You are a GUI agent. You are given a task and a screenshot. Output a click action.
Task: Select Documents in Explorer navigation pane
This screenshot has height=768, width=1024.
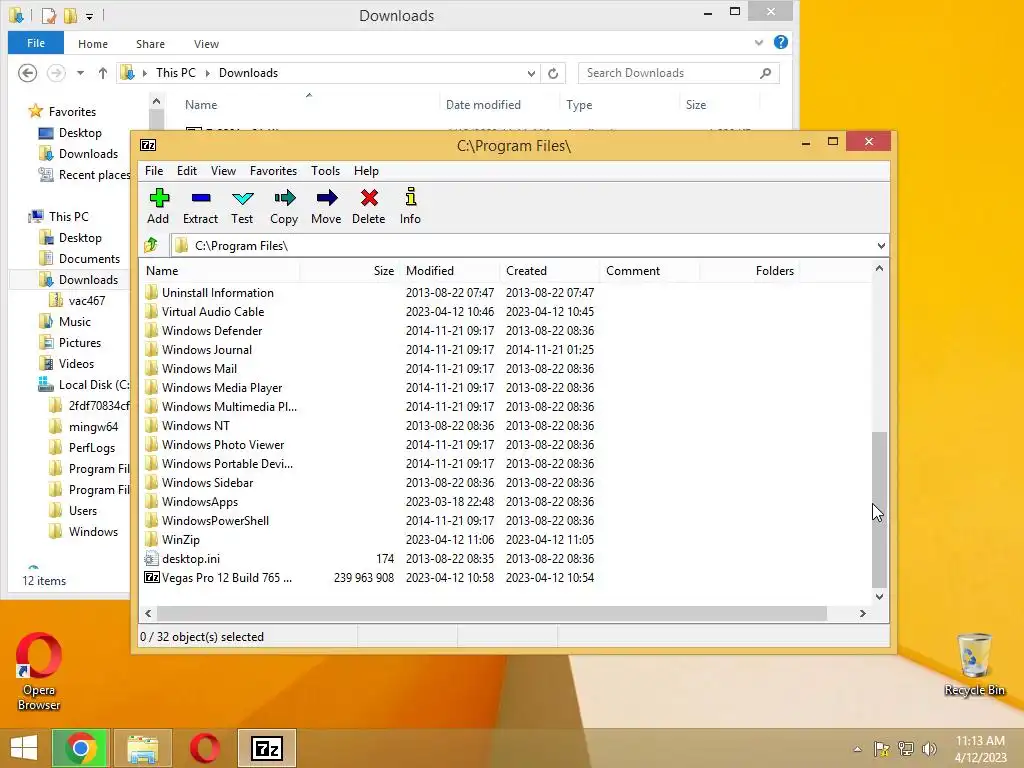pyautogui.click(x=89, y=259)
